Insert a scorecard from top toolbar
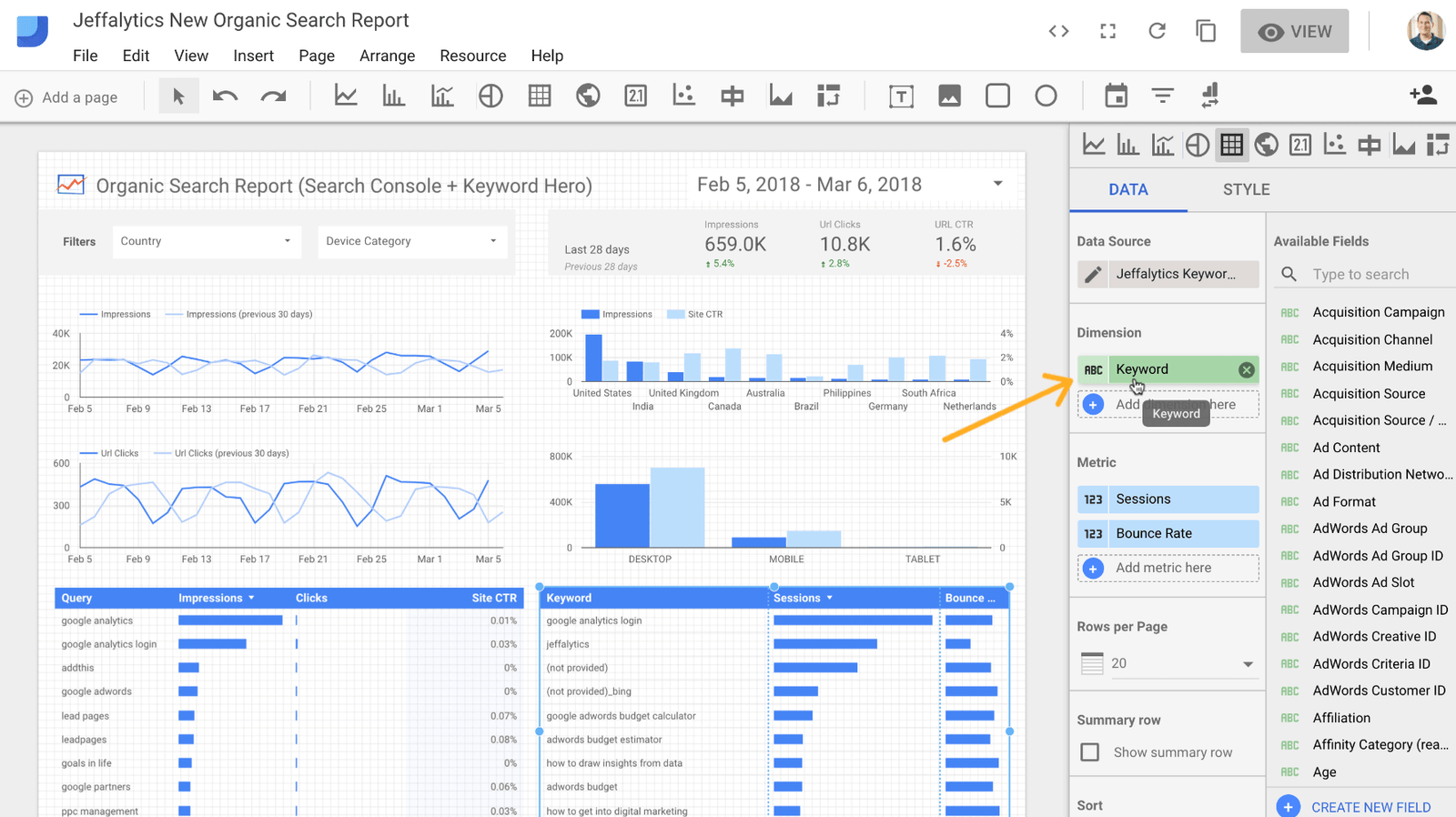Image resolution: width=1456 pixels, height=817 pixels. (x=636, y=96)
